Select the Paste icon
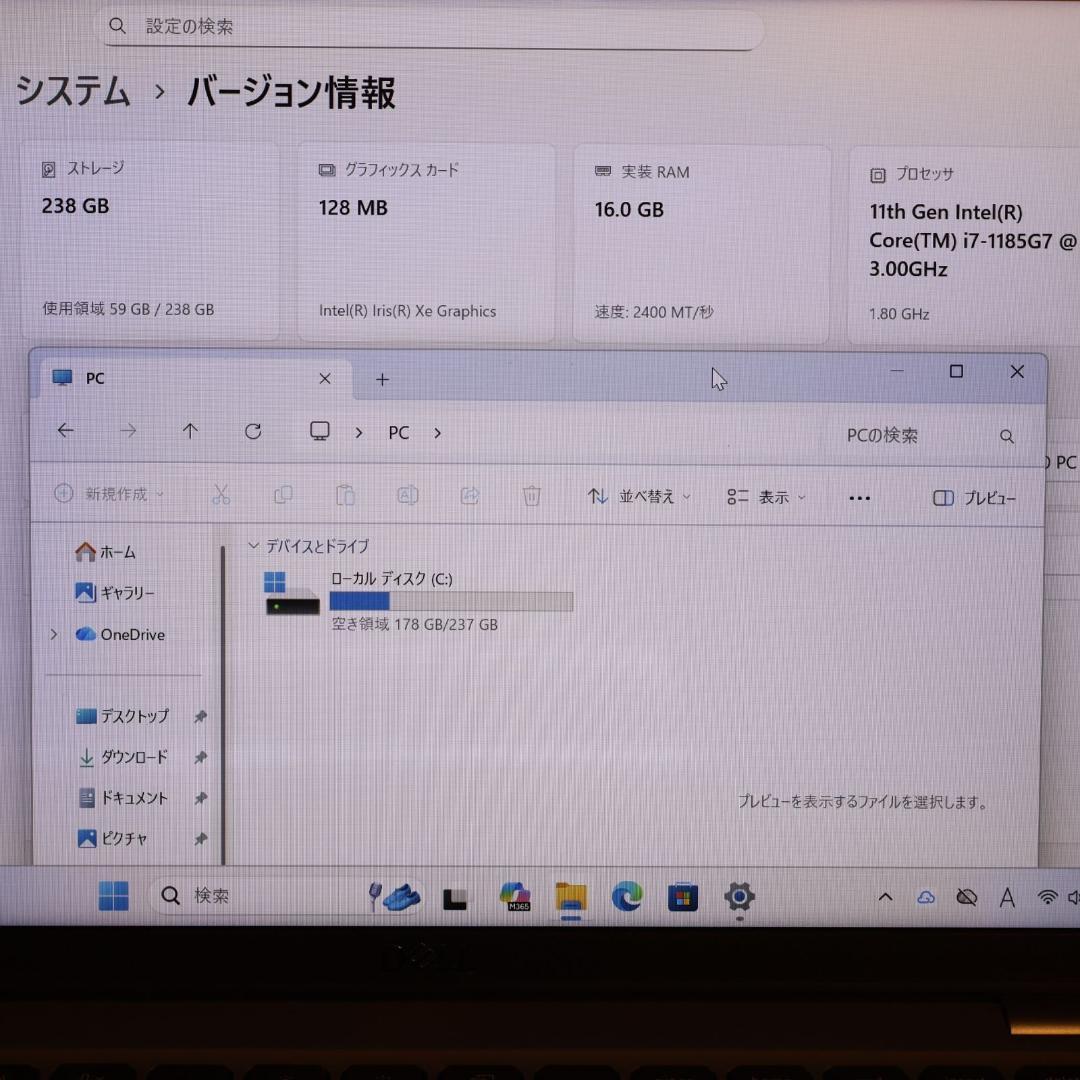Viewport: 1080px width, 1080px height. coord(345,495)
